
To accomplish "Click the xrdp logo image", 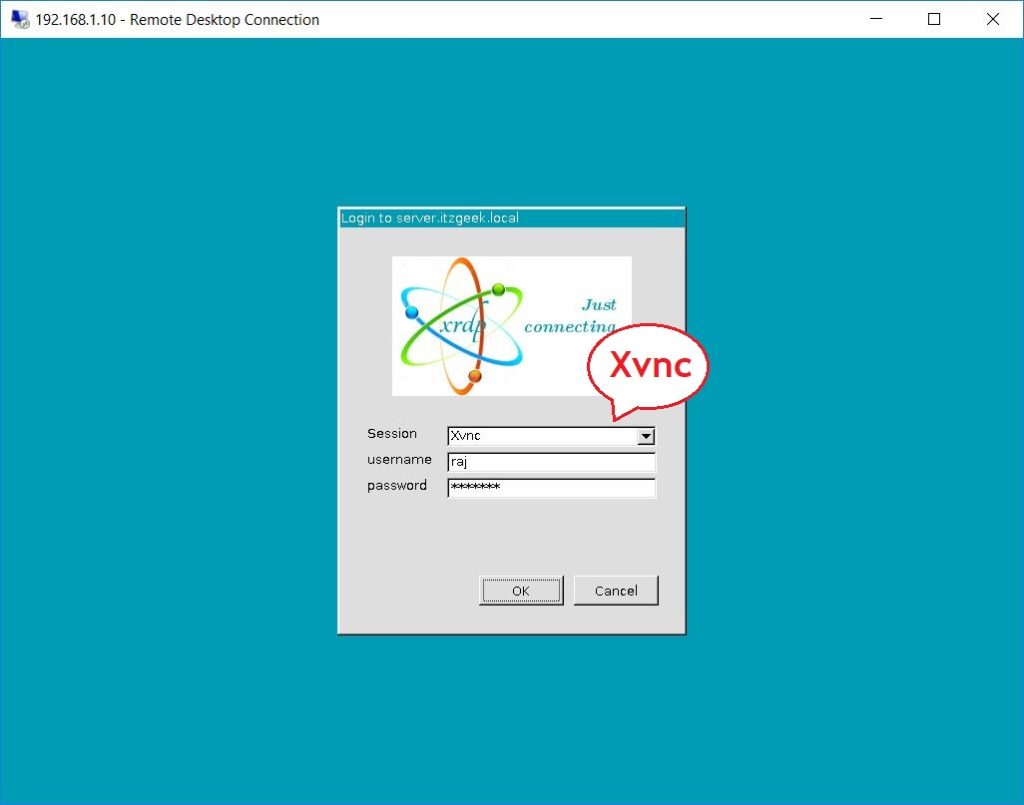I will pos(511,326).
